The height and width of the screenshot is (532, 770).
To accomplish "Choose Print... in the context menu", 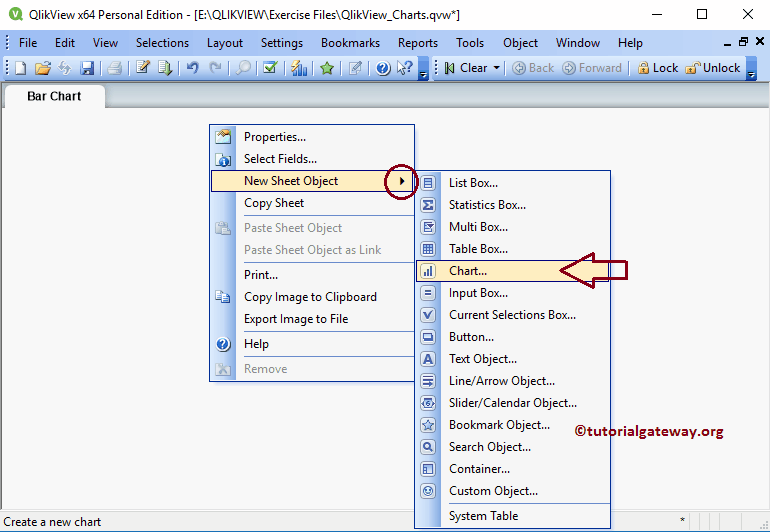I will click(x=312, y=275).
